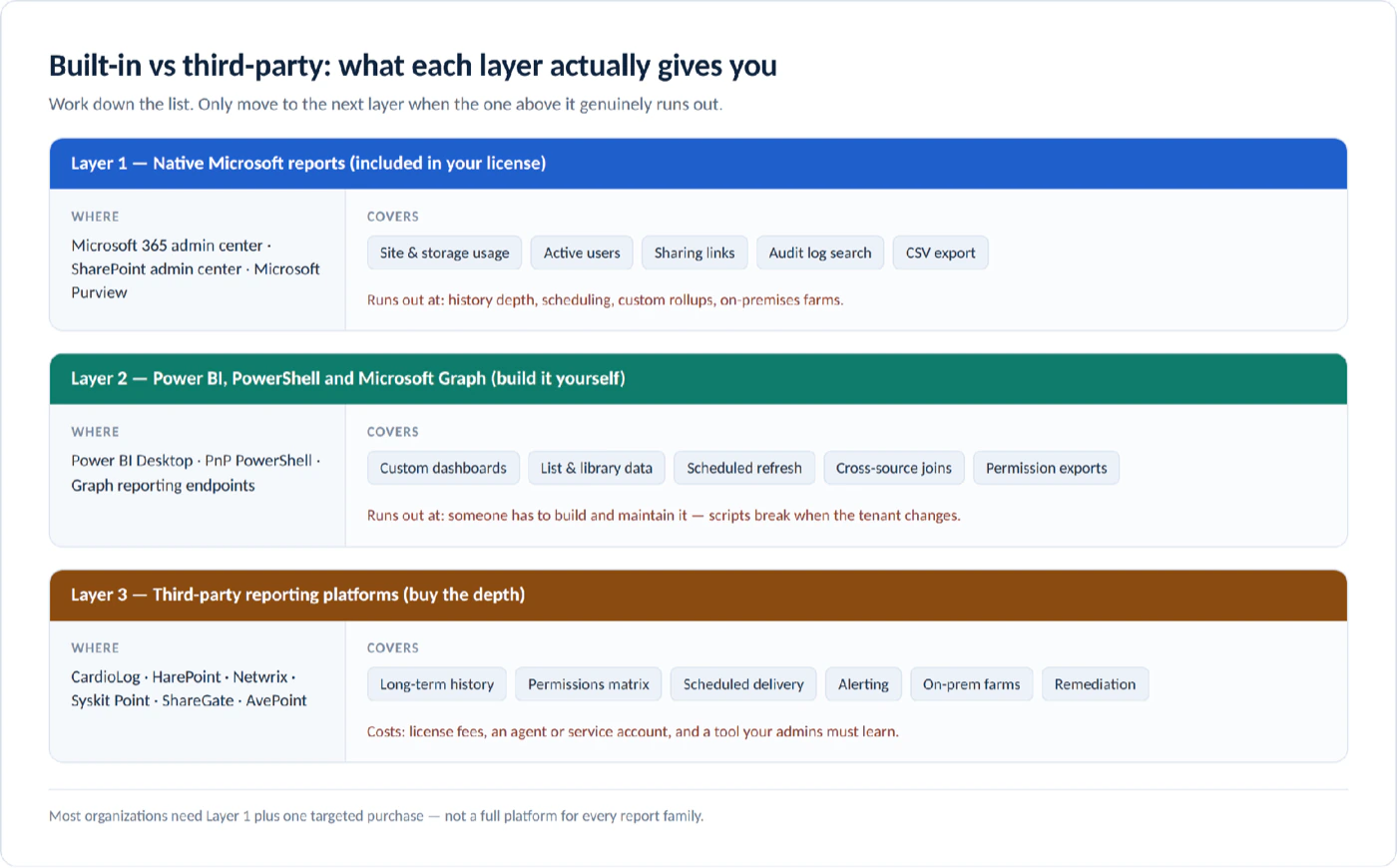This screenshot has height=868, width=1397.
Task: Select the Permissions matrix chip
Action: [x=589, y=684]
